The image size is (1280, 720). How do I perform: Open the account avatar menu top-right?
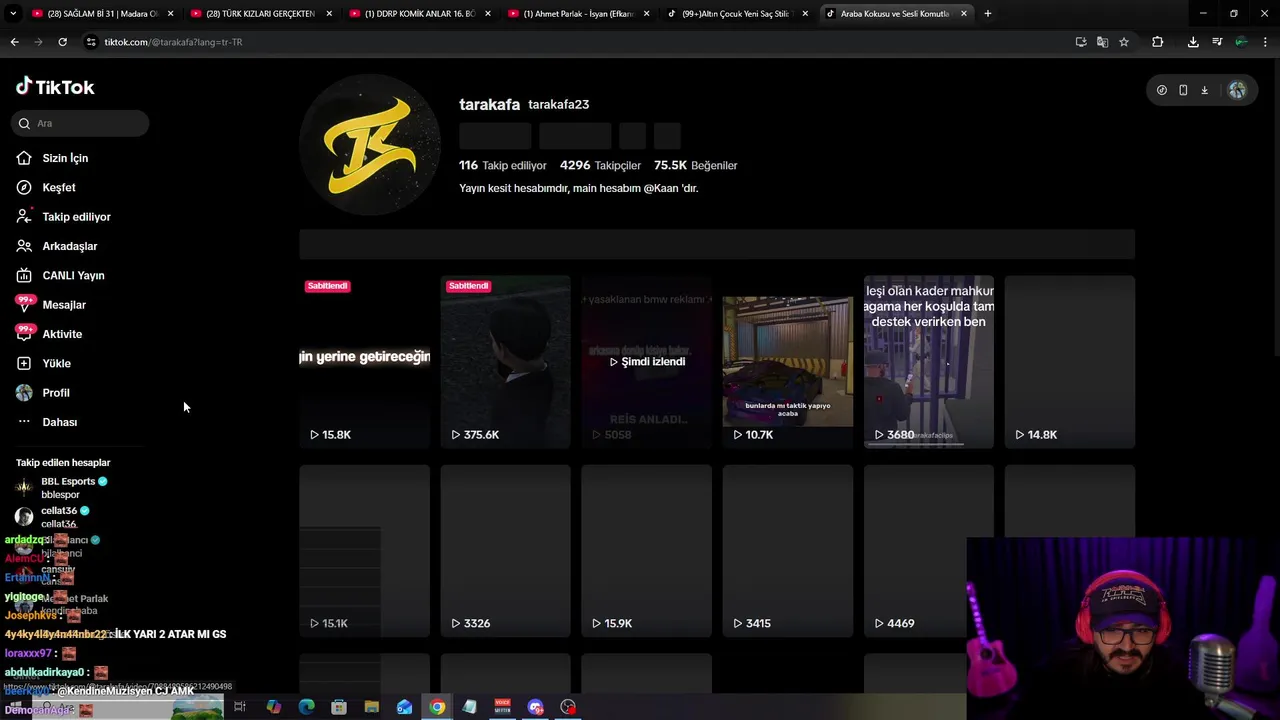1237,90
